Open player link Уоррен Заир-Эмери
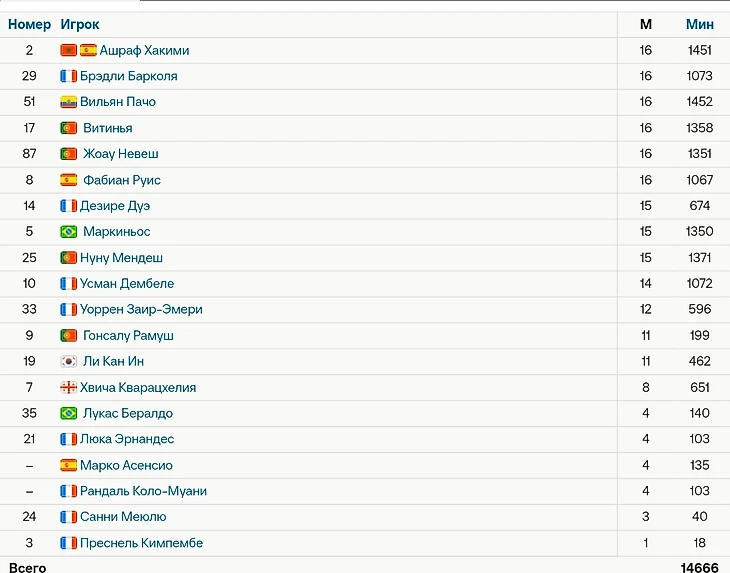This screenshot has width=730, height=573. [x=141, y=309]
